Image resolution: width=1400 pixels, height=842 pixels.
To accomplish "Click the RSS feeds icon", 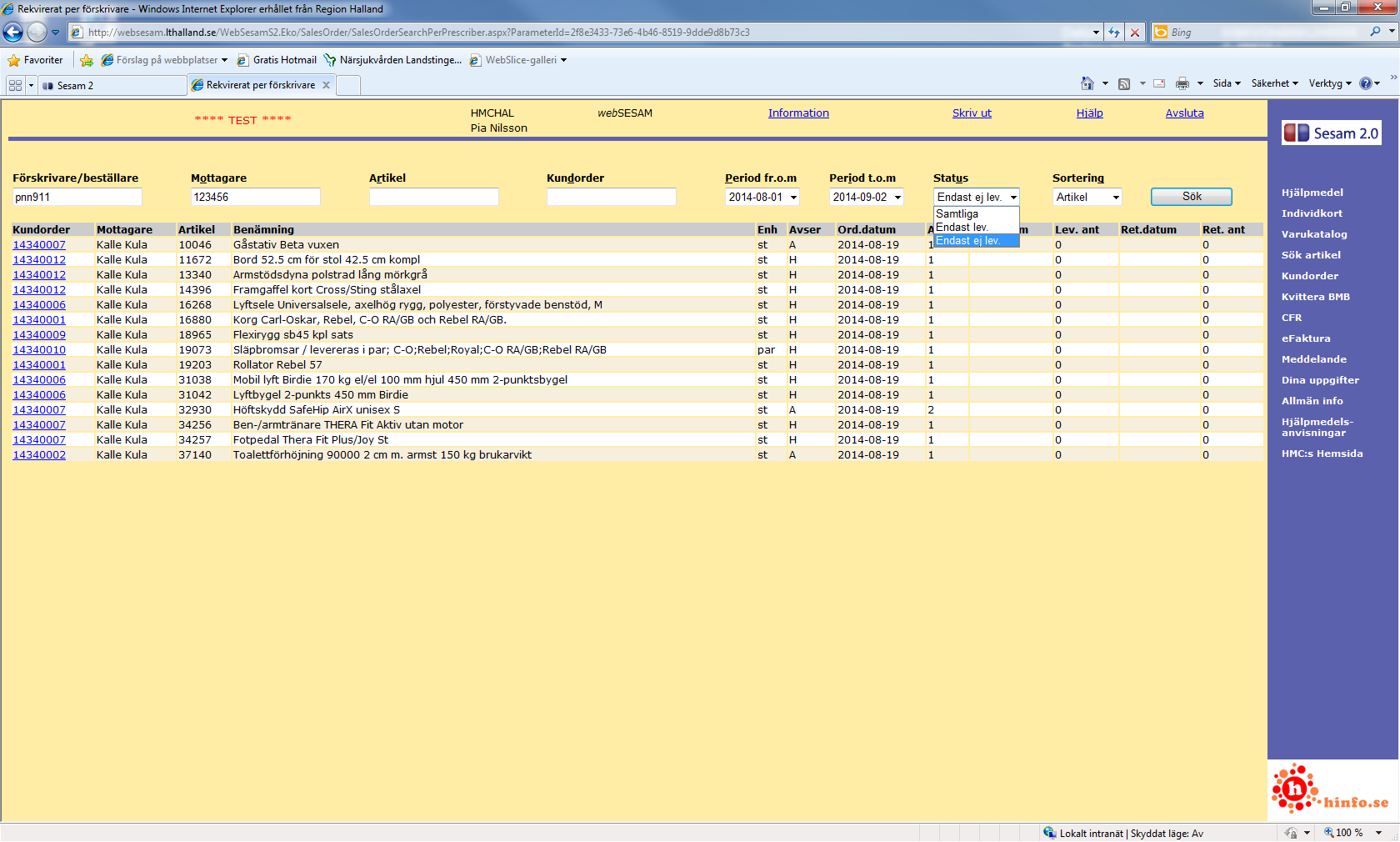I will (x=1124, y=83).
